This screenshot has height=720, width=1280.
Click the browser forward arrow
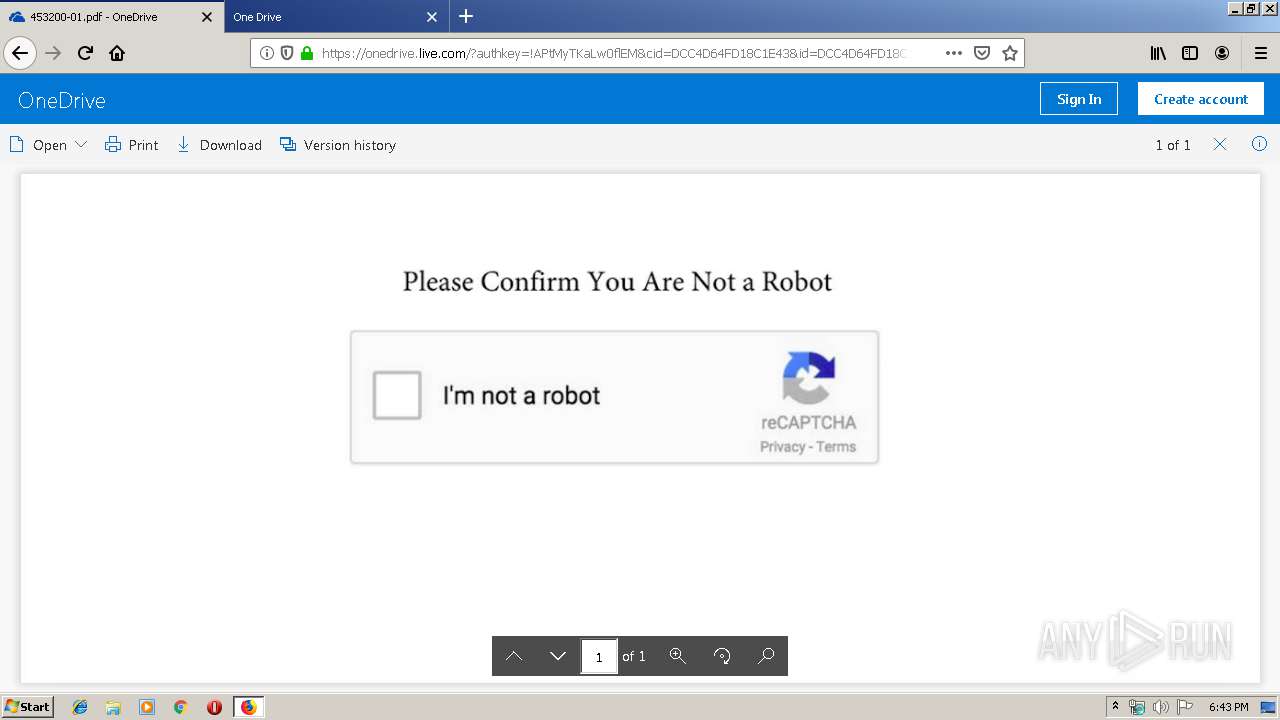pos(53,53)
